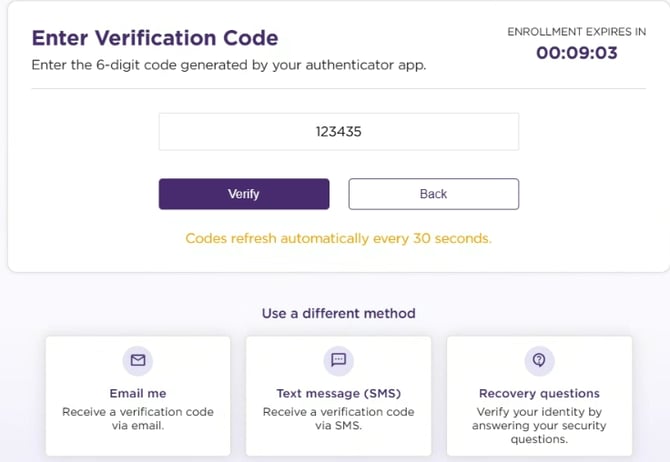Click the "ENROLLMENT EXPIRES IN" label

[577, 32]
